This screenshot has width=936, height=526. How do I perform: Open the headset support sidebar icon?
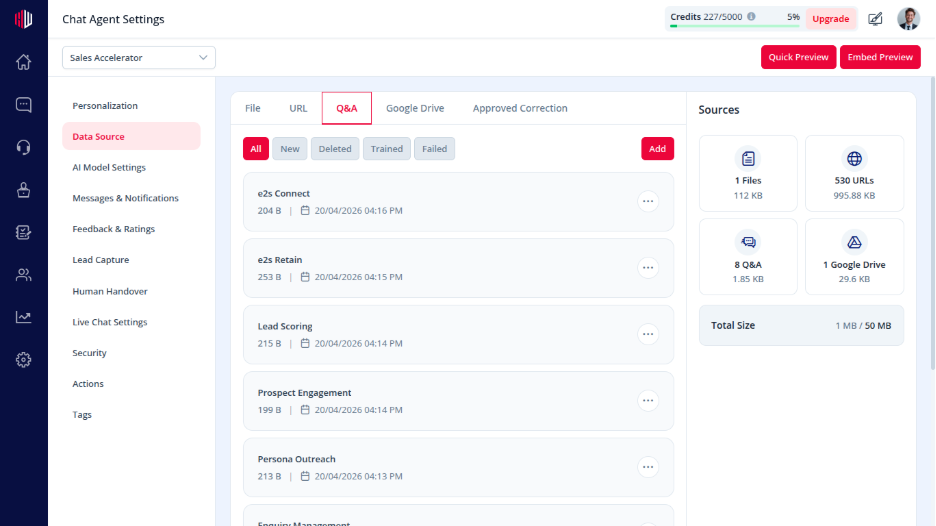[x=23, y=147]
